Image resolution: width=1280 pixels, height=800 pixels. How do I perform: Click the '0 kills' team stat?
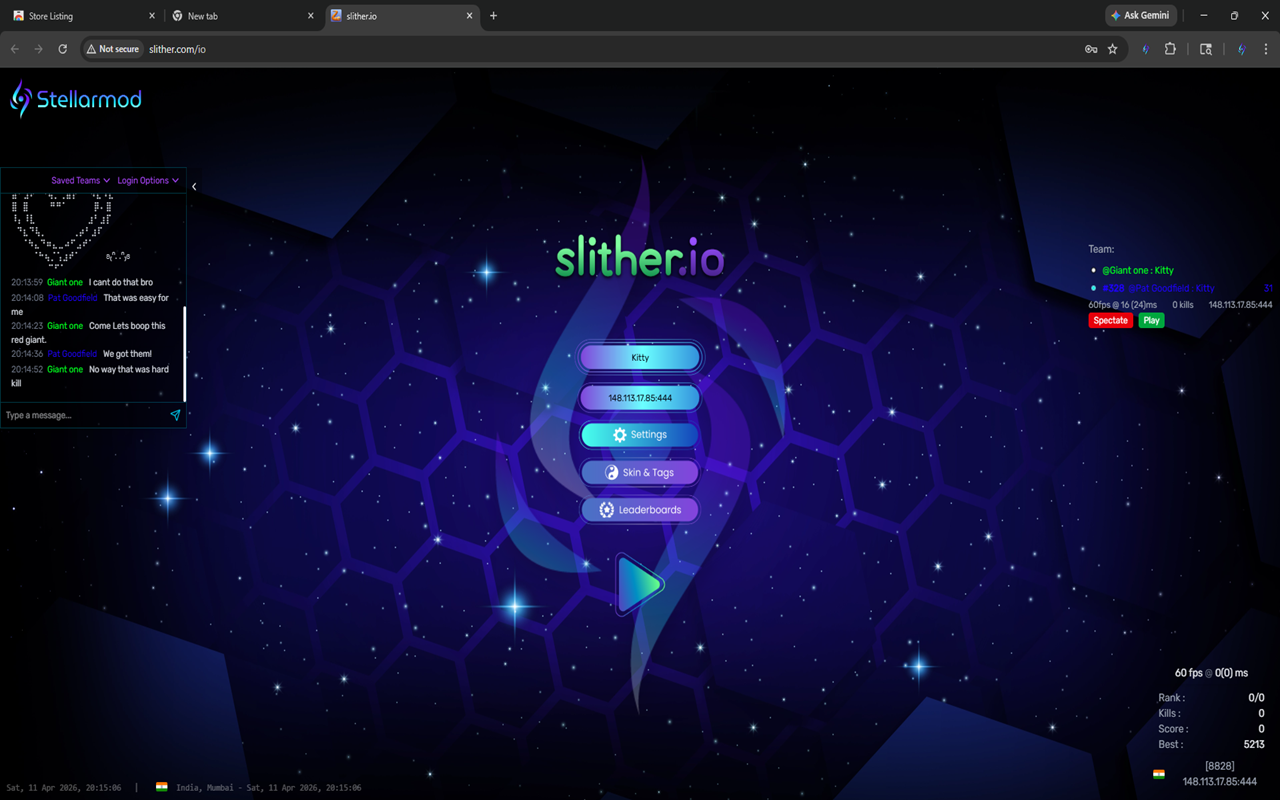point(1183,305)
